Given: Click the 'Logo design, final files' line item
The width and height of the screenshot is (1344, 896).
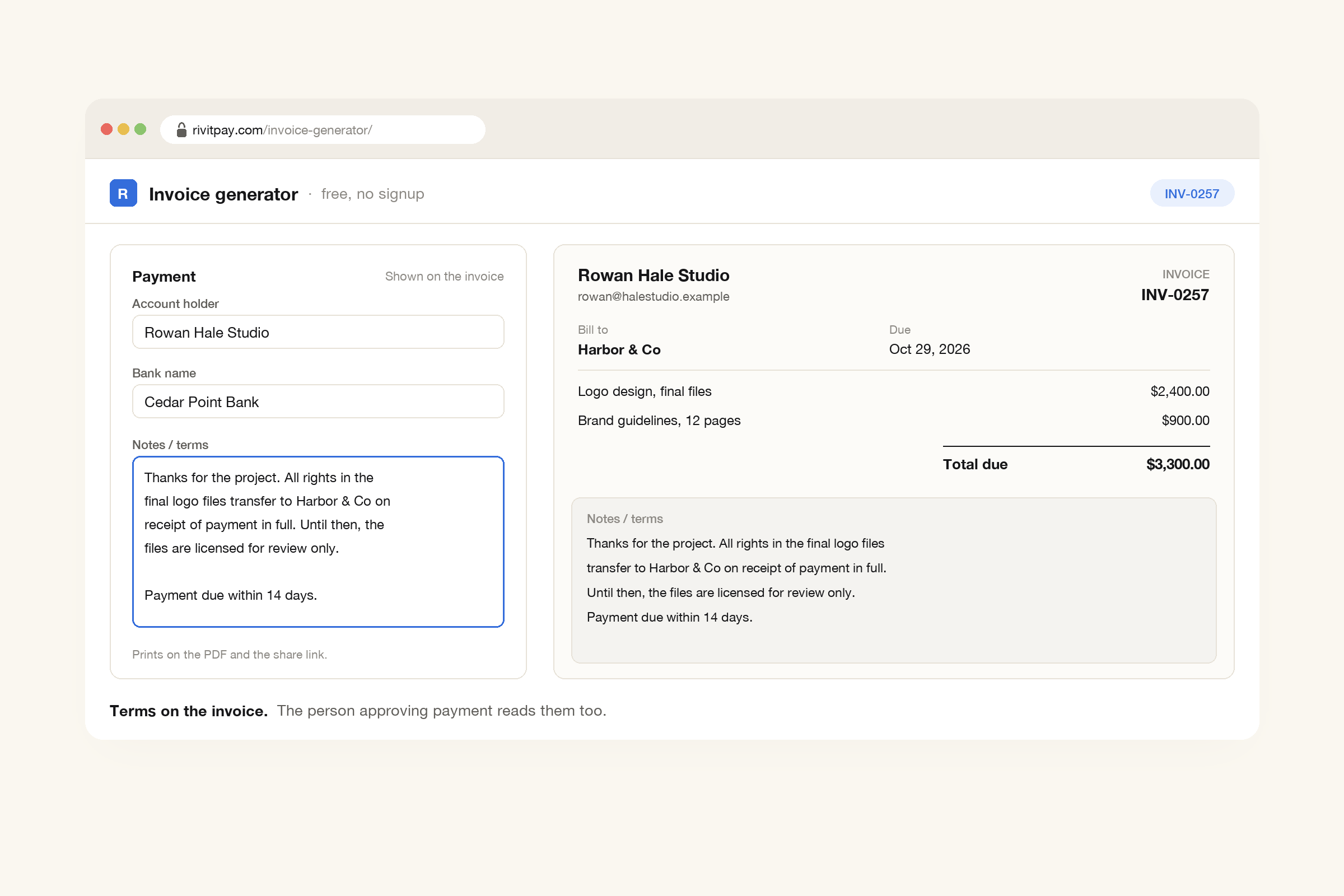Looking at the screenshot, I should click(x=645, y=391).
